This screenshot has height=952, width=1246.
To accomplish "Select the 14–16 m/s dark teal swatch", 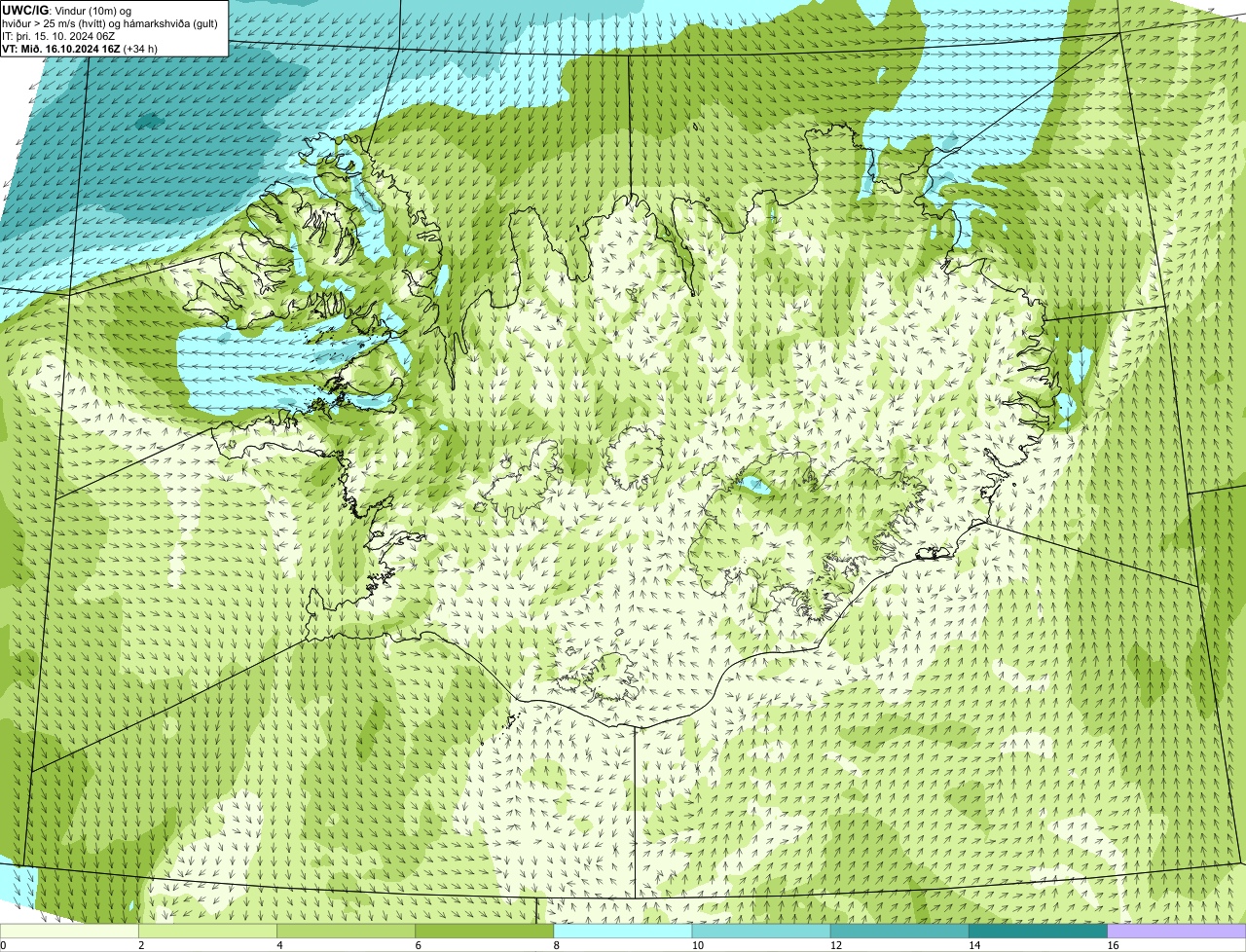I will click(1039, 931).
